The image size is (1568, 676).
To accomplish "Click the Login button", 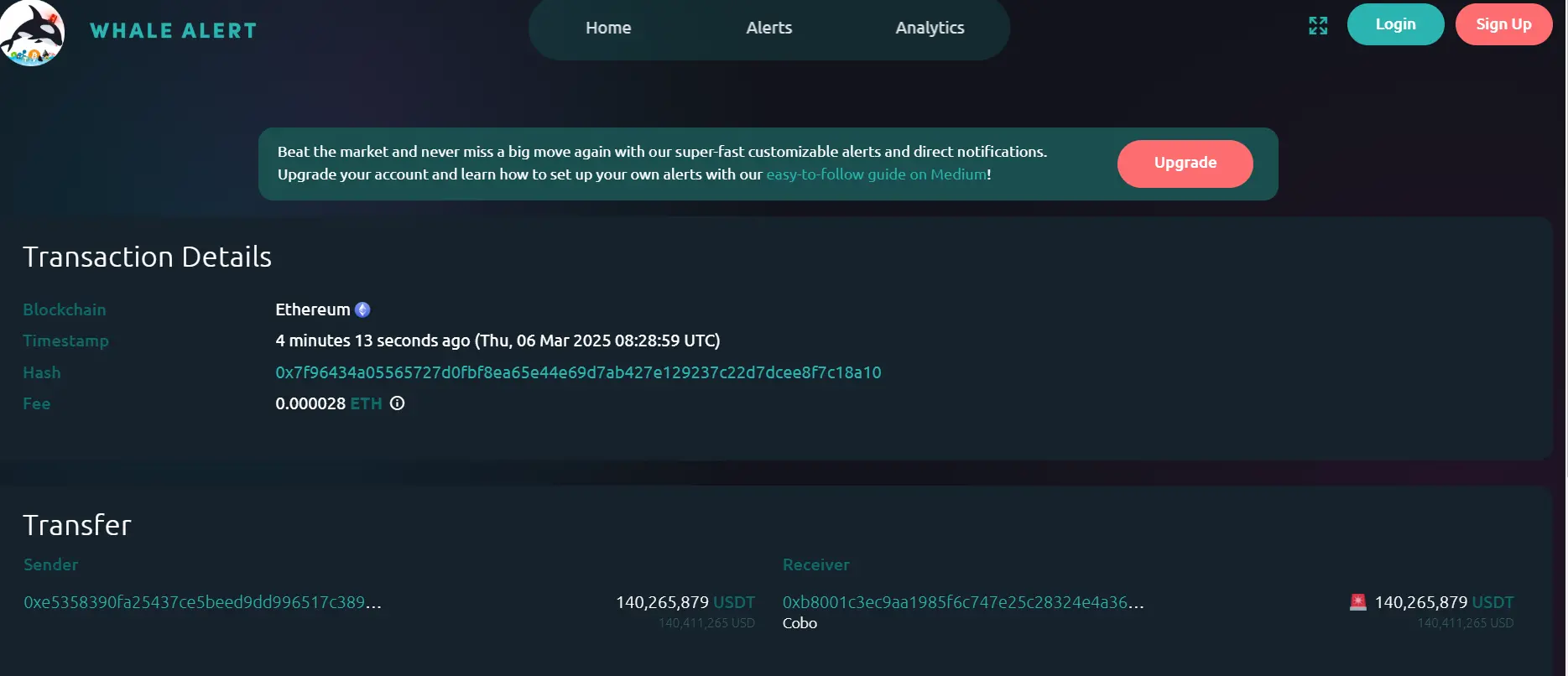I will 1396,24.
